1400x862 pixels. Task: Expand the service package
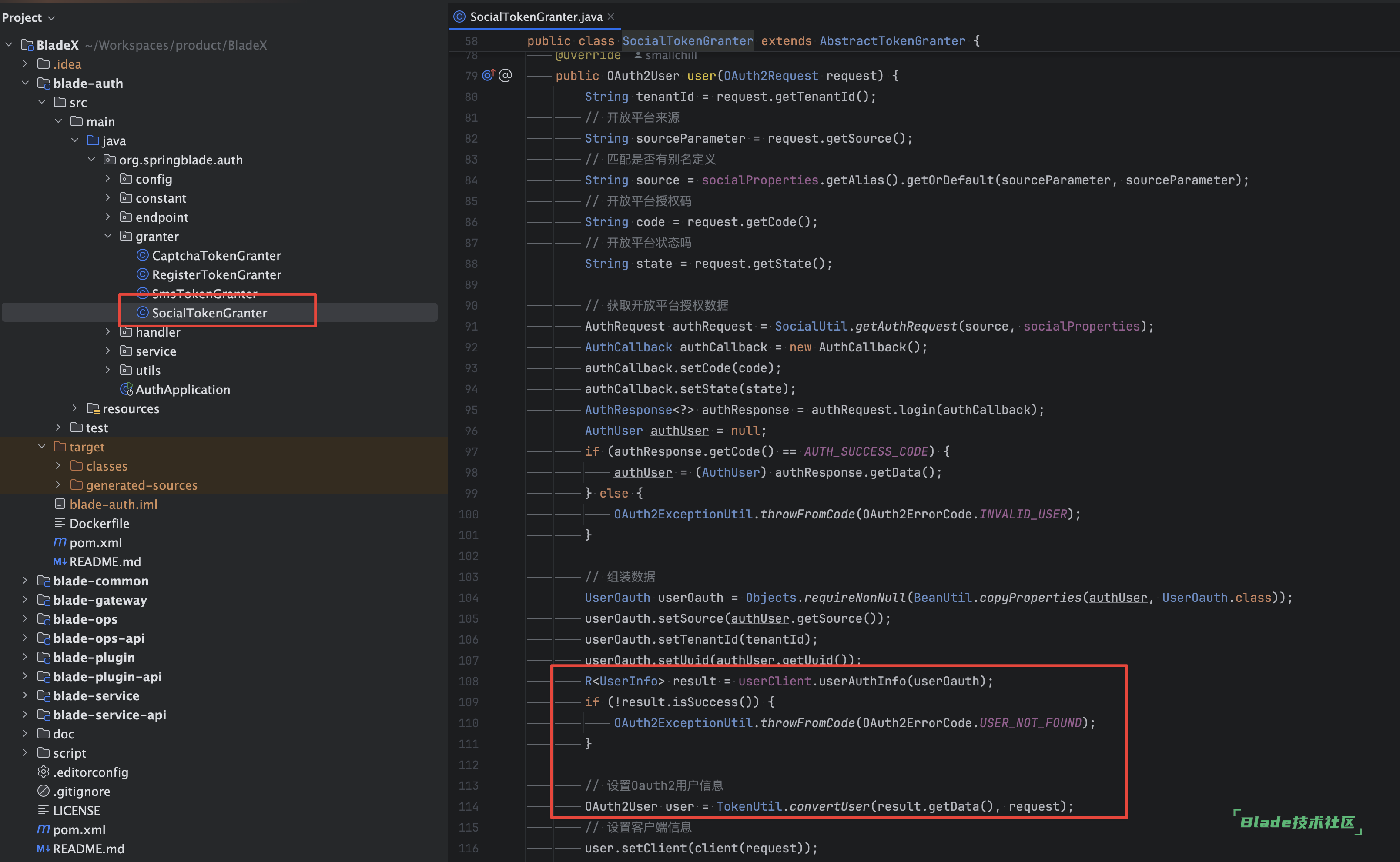click(108, 351)
